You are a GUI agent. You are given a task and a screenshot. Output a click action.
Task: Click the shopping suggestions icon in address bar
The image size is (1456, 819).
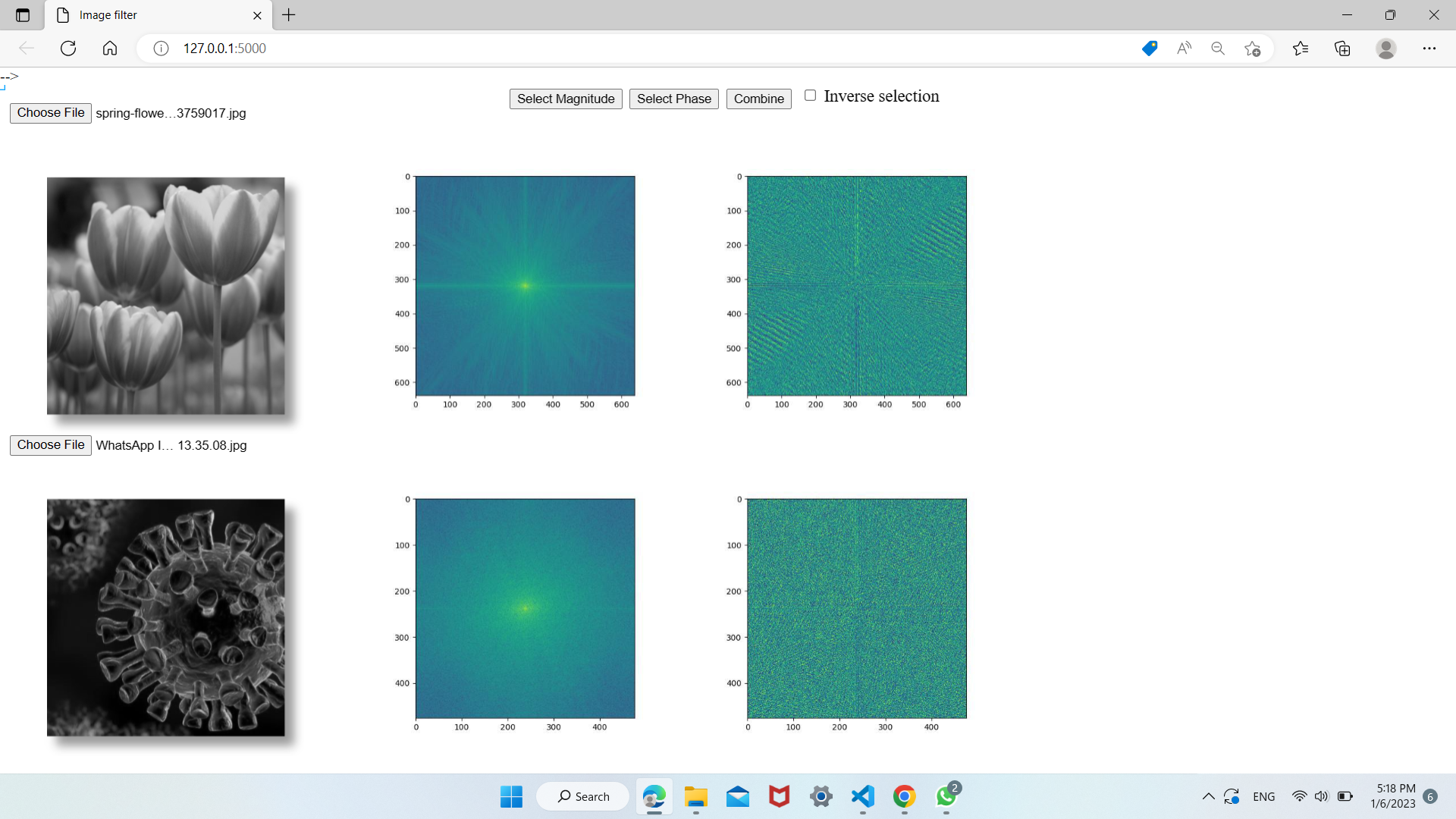[1149, 48]
